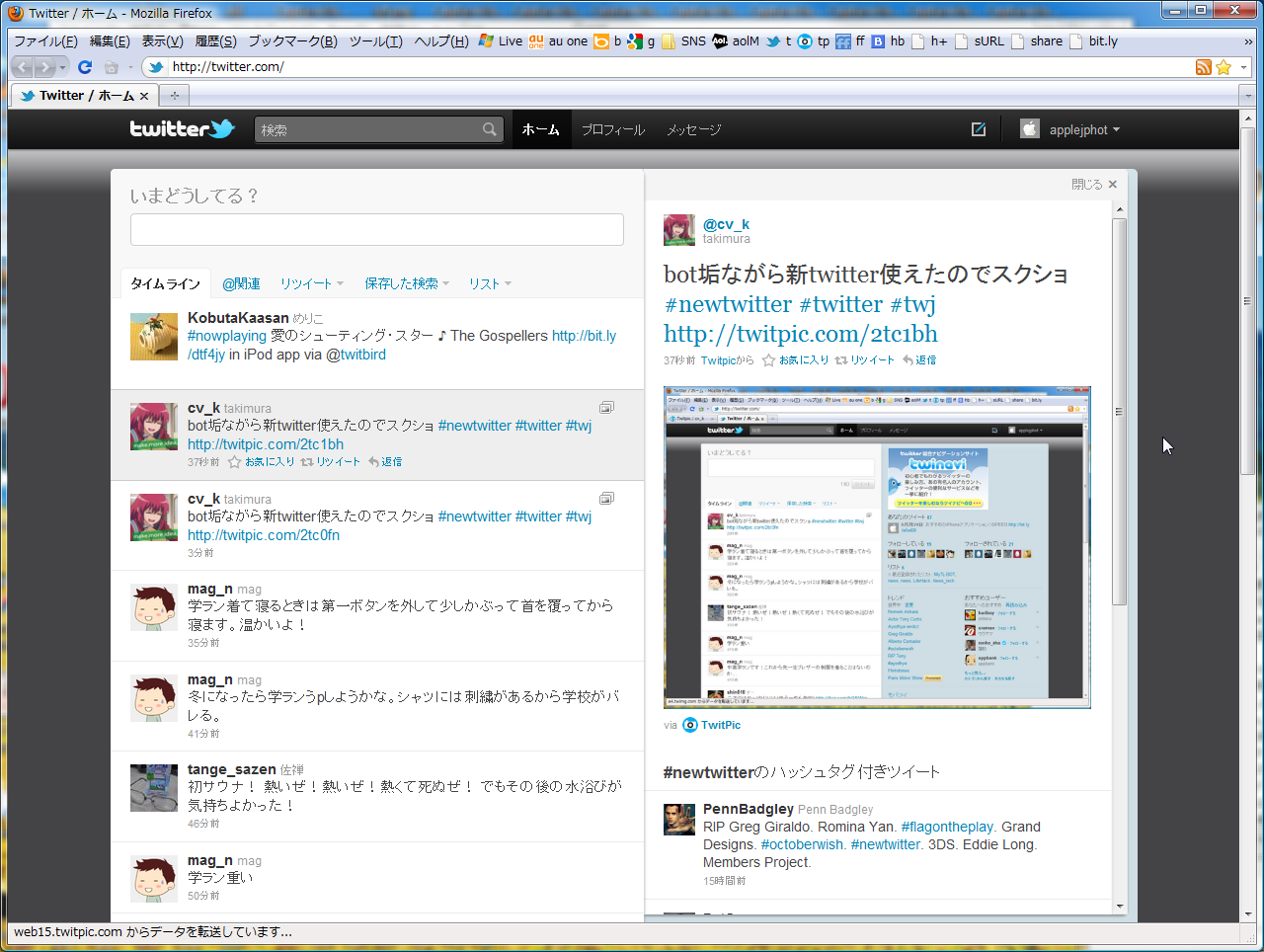1264x952 pixels.
Task: Close the detail pane with 閉じる
Action: [1094, 185]
